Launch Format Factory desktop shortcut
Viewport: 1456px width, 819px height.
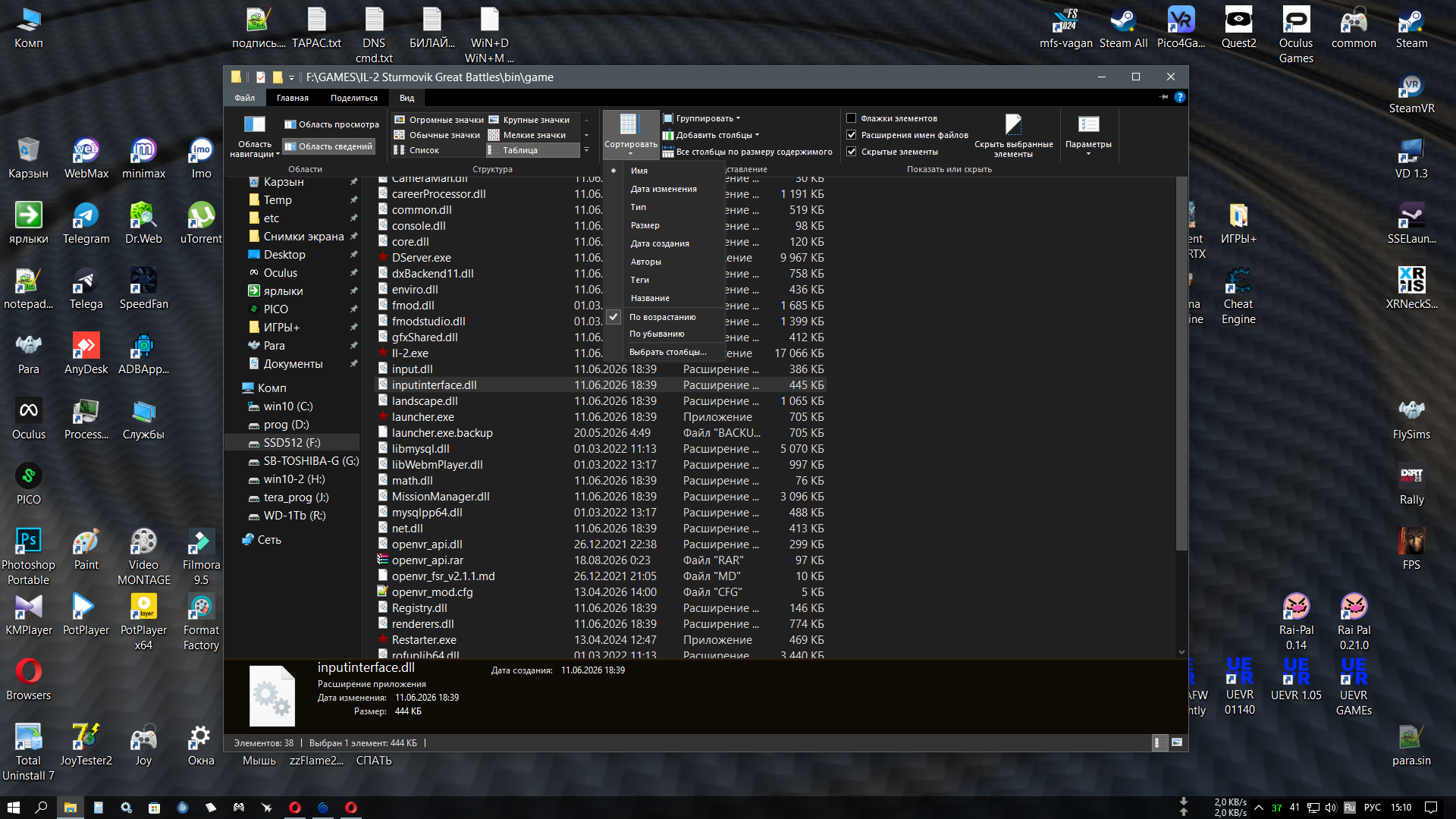tap(201, 623)
